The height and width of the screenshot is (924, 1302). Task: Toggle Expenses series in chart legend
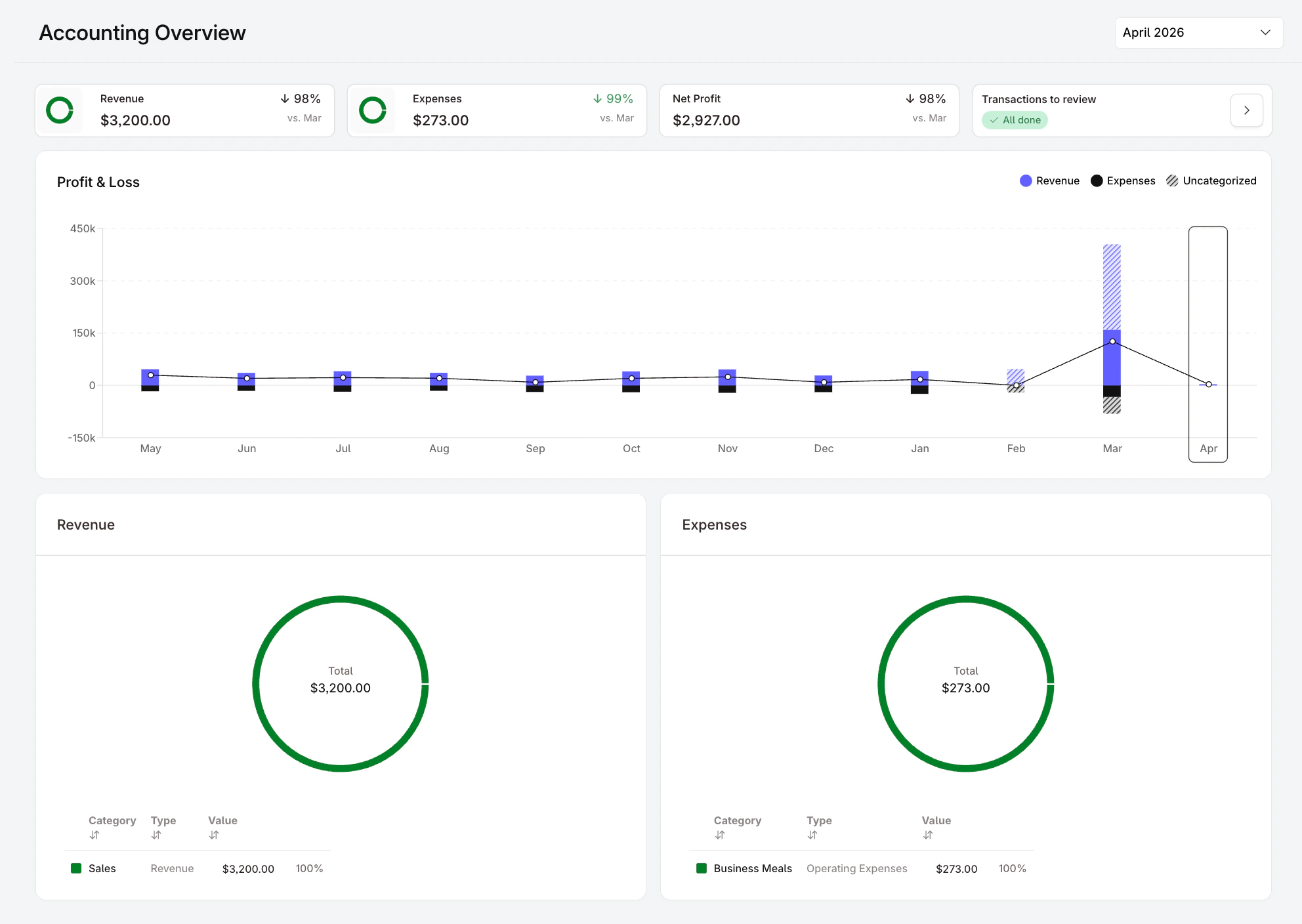pos(1123,180)
